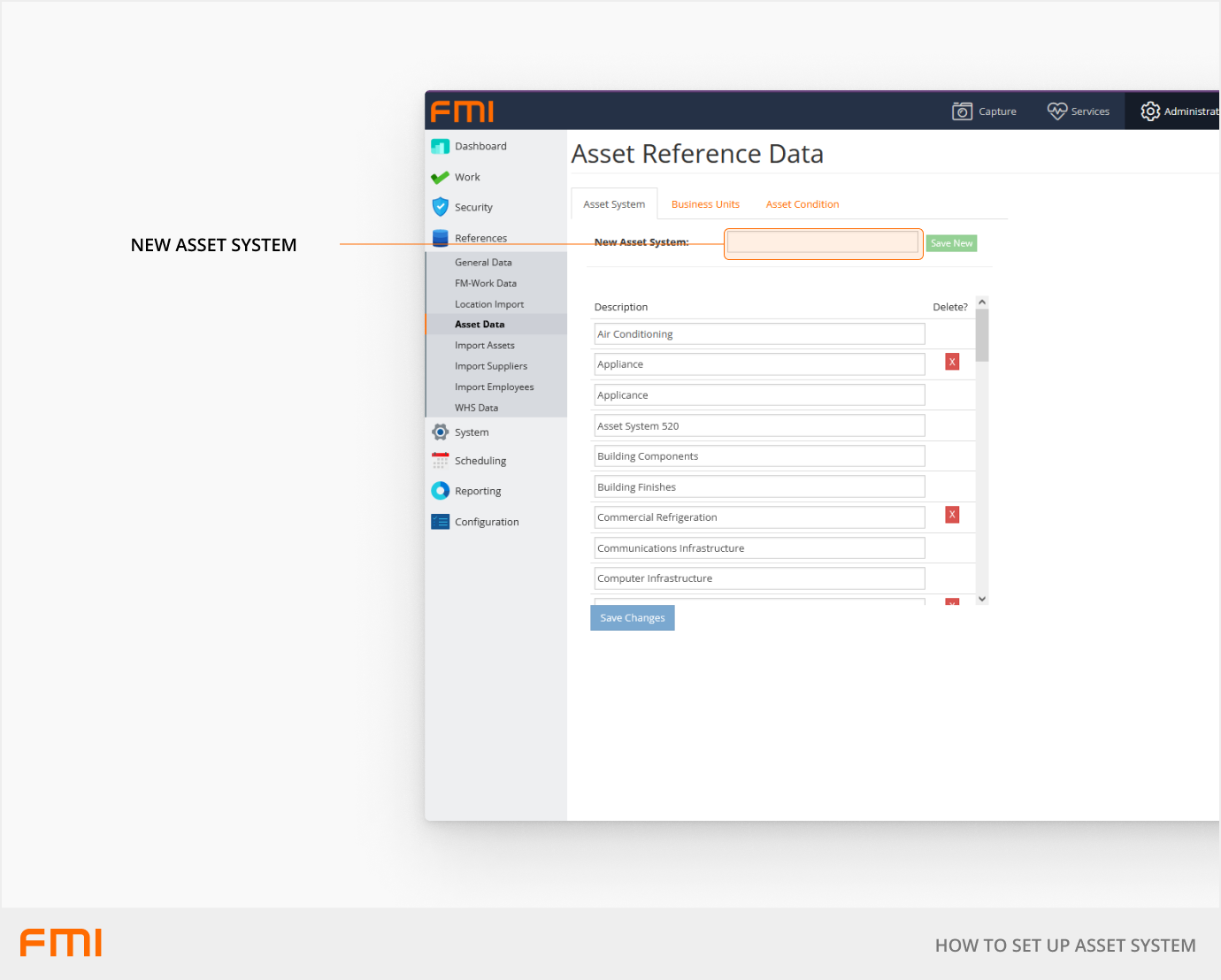The height and width of the screenshot is (980, 1221).
Task: Delete the Appliance asset system row
Action: [952, 362]
